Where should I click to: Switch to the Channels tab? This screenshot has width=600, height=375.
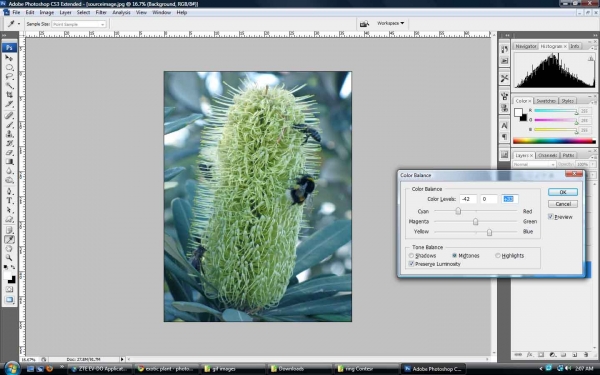pyautogui.click(x=547, y=155)
